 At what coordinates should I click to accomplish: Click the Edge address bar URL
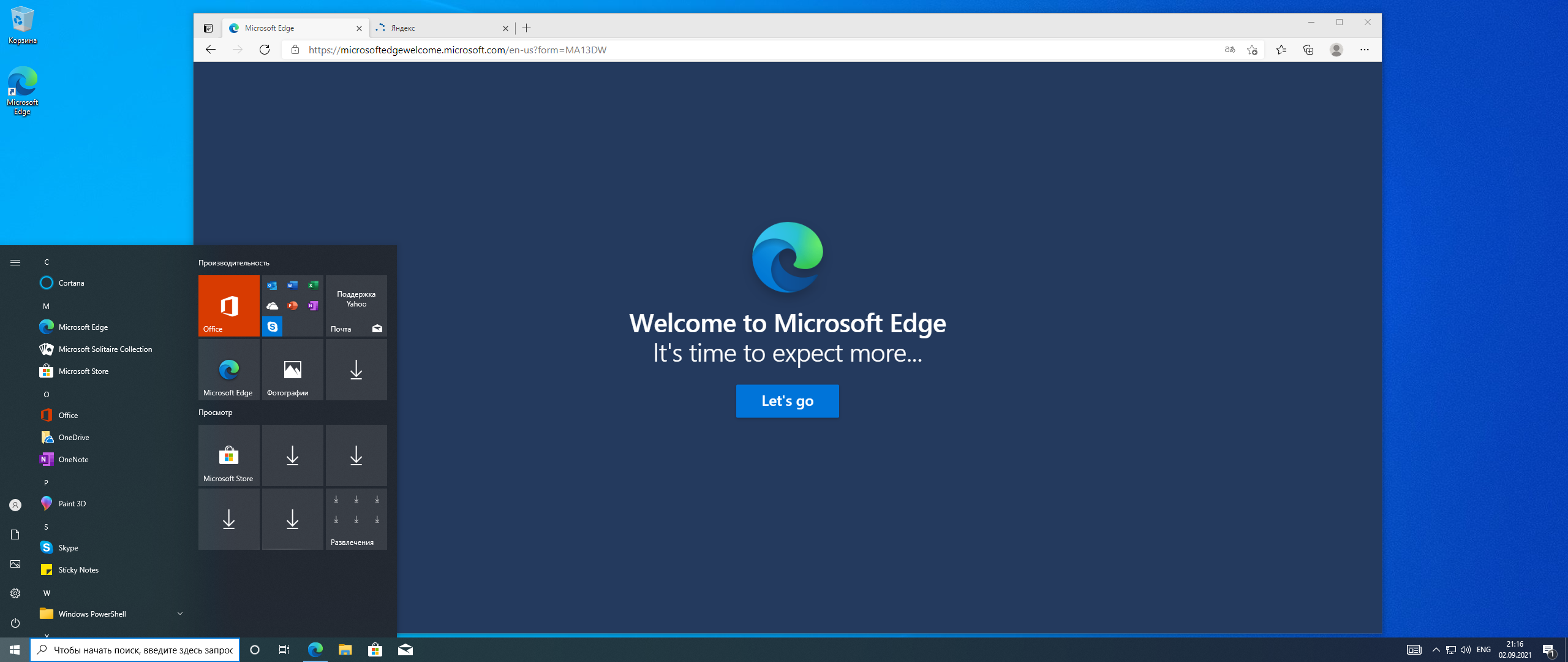pos(457,50)
